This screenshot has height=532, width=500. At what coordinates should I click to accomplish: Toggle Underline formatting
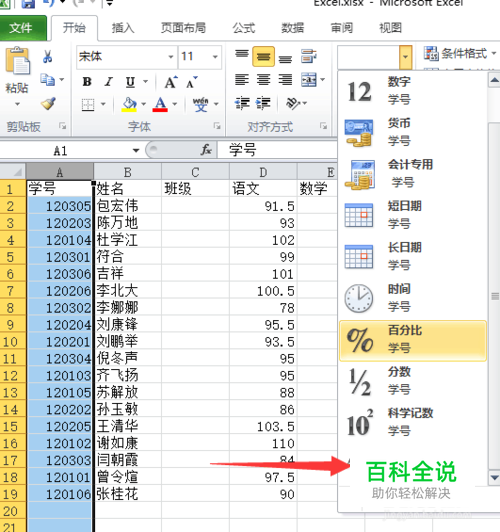[x=130, y=82]
